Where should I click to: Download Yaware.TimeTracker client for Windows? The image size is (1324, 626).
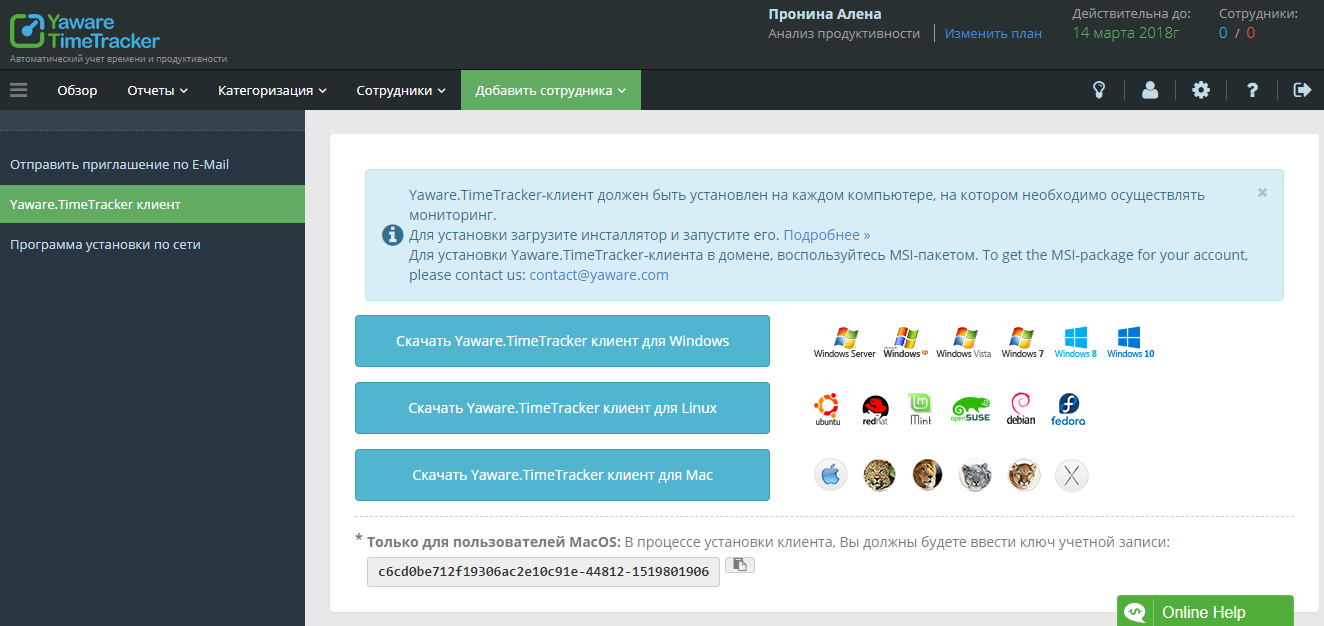562,341
